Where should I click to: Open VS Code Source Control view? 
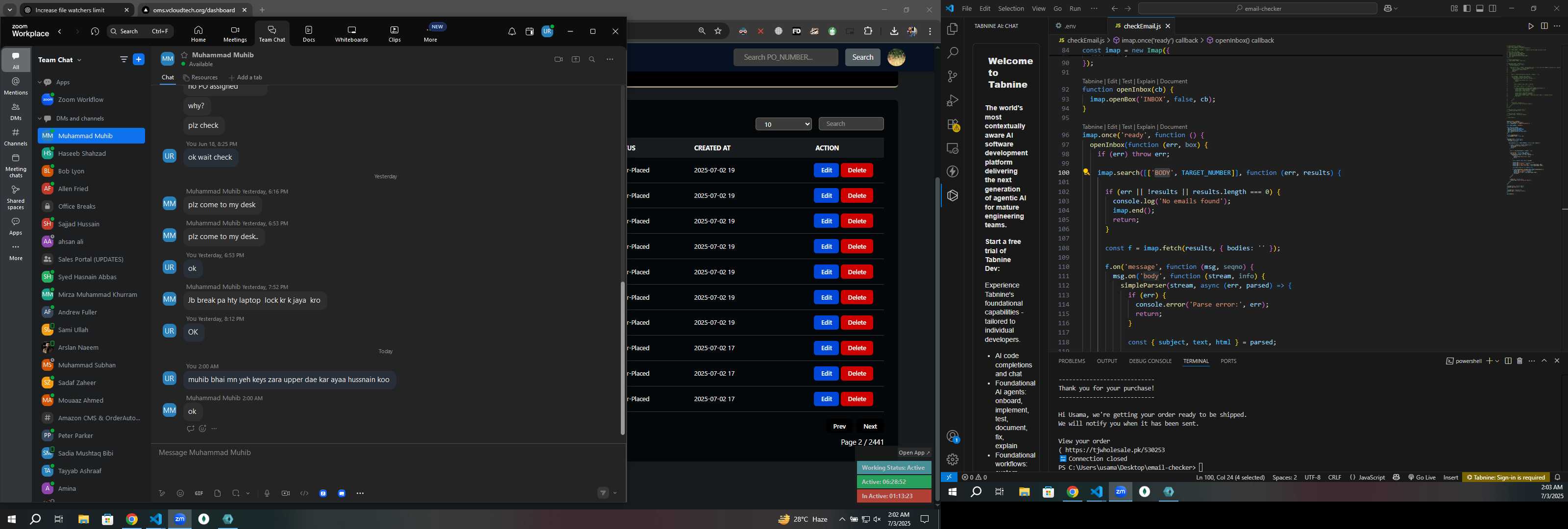click(x=953, y=77)
